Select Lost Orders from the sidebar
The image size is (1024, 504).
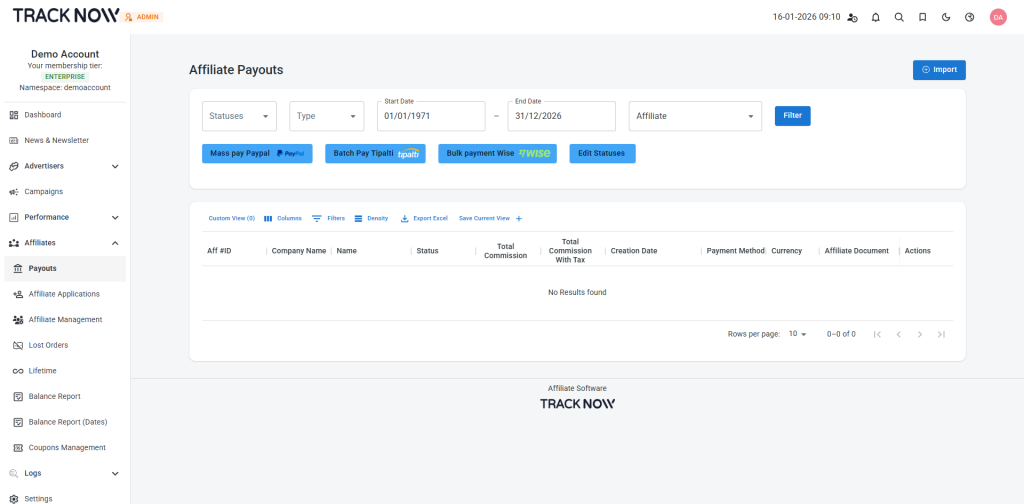(x=48, y=345)
